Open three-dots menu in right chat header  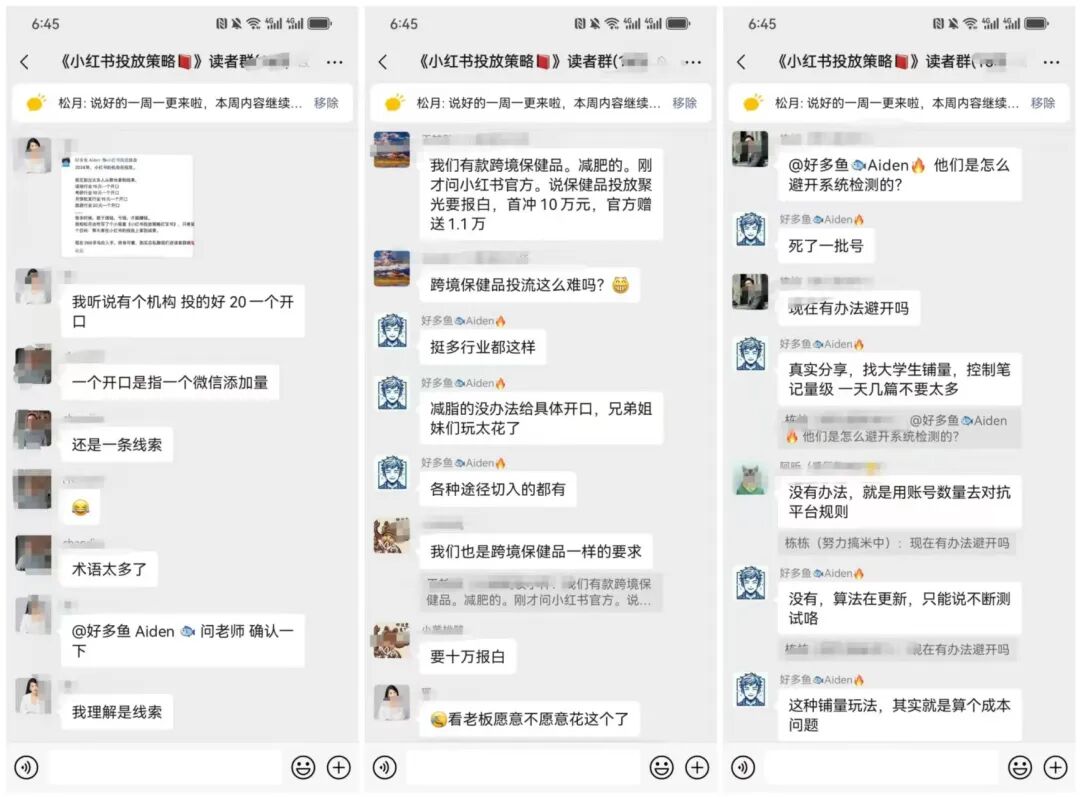pos(1051,62)
